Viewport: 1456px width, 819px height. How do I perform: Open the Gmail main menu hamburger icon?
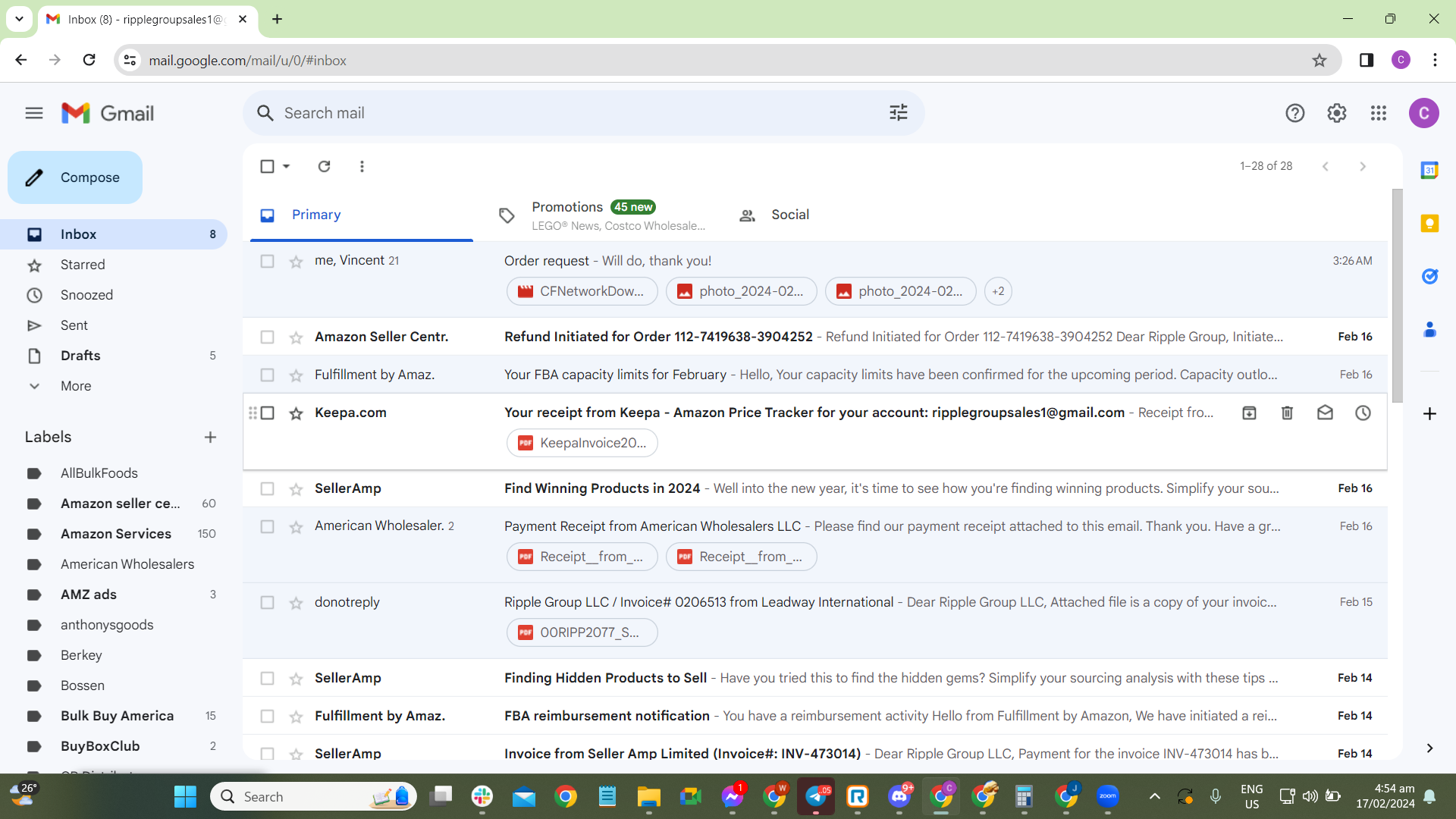34,113
